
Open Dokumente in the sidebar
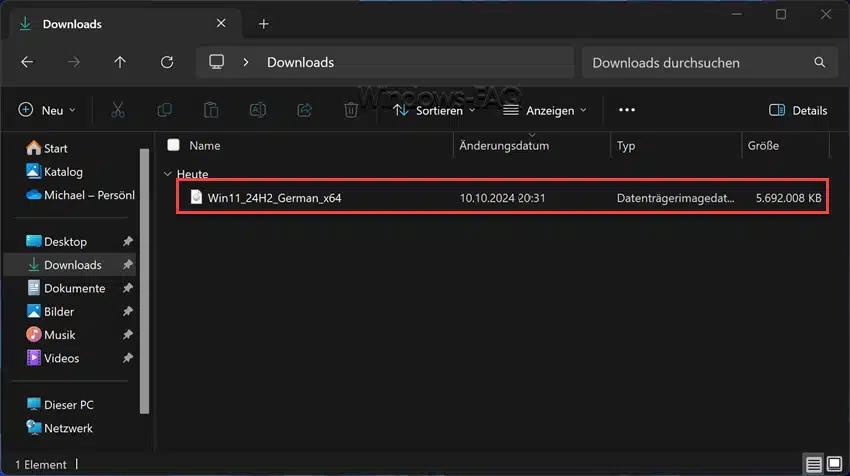click(x=66, y=288)
